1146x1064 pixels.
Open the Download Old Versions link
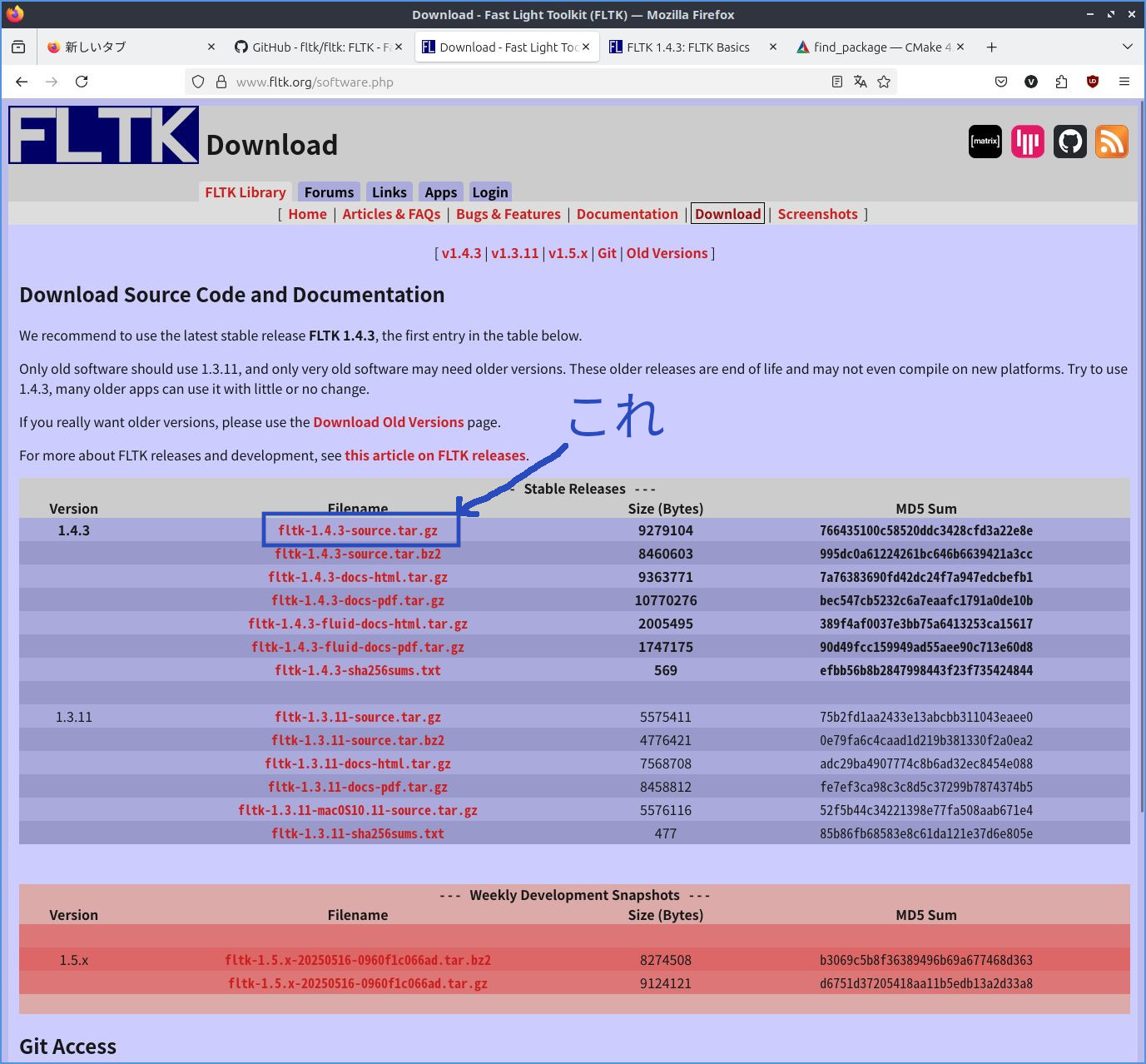coord(388,422)
